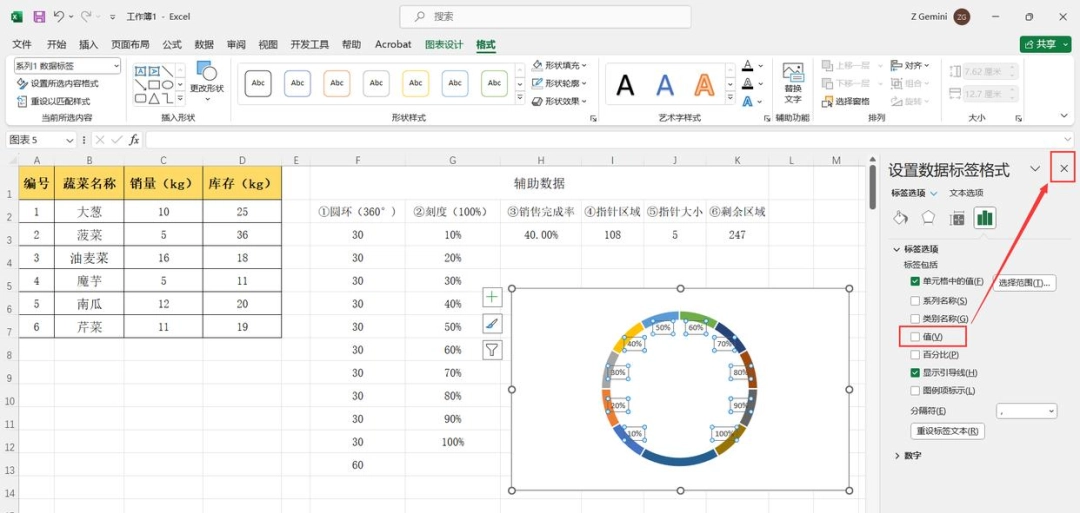Choose yellow-bordered Abc shape style
This screenshot has width=1080, height=513.
415,83
